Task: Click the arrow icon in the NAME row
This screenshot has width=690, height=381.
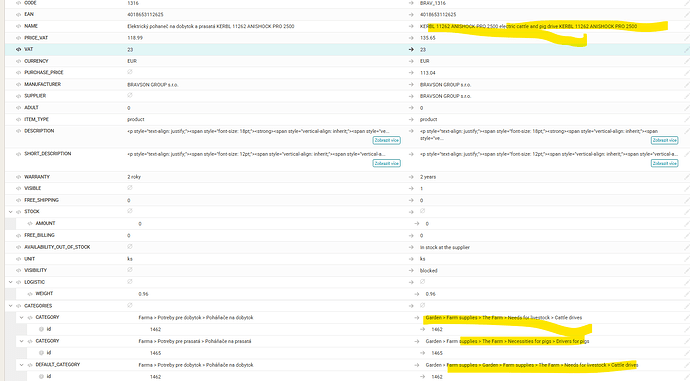Action: coord(411,26)
